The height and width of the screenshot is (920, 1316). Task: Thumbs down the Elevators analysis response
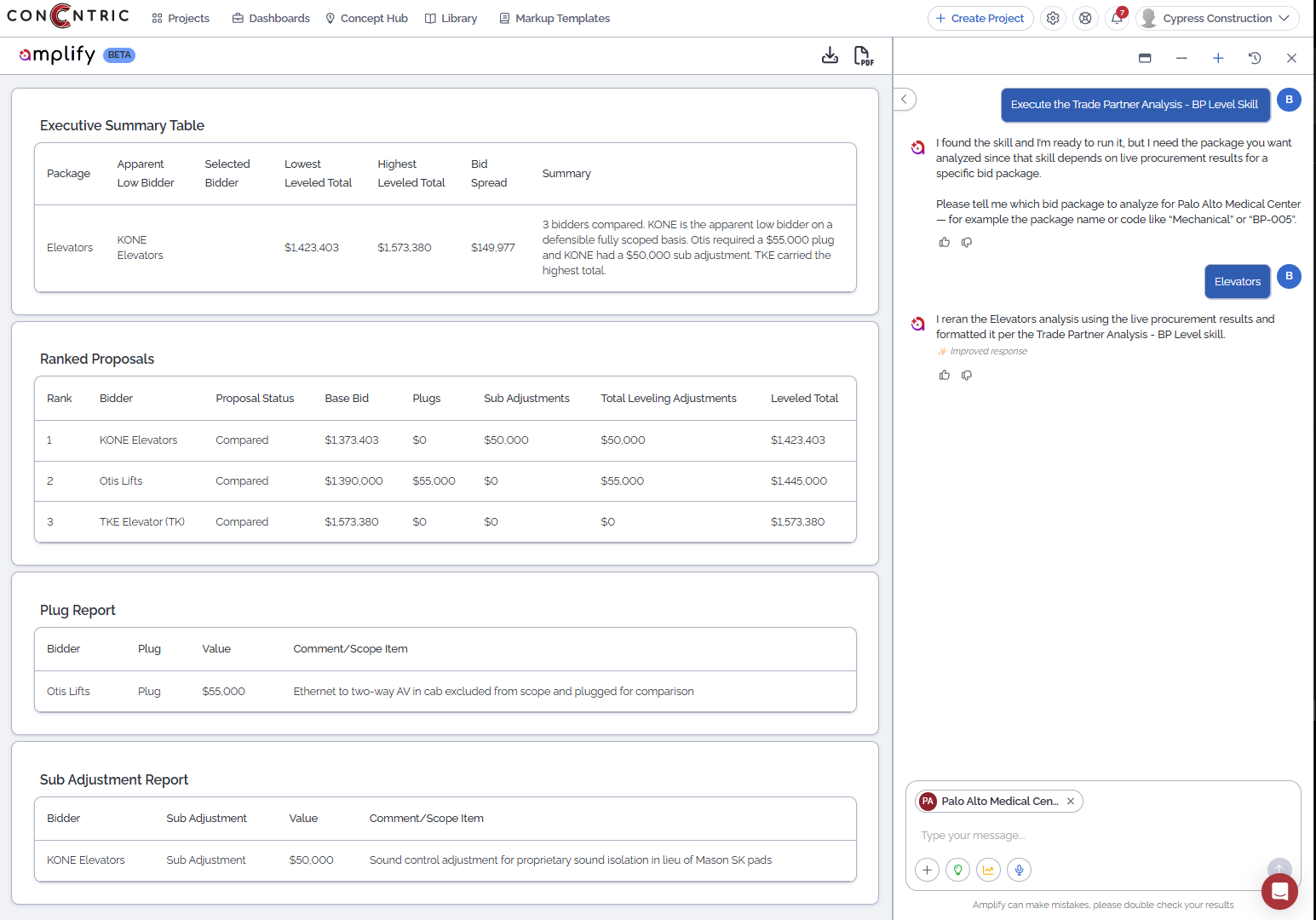point(967,375)
